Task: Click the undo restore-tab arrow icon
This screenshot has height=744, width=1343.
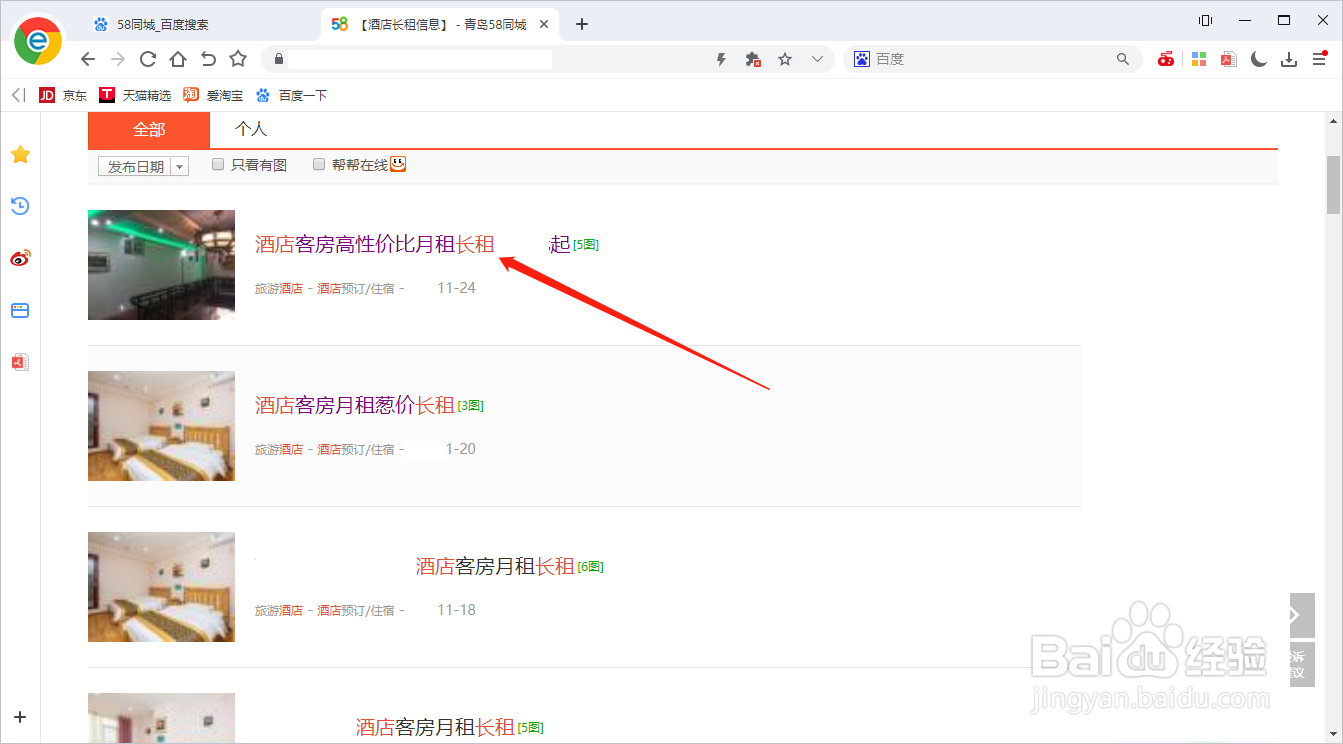Action: click(208, 59)
